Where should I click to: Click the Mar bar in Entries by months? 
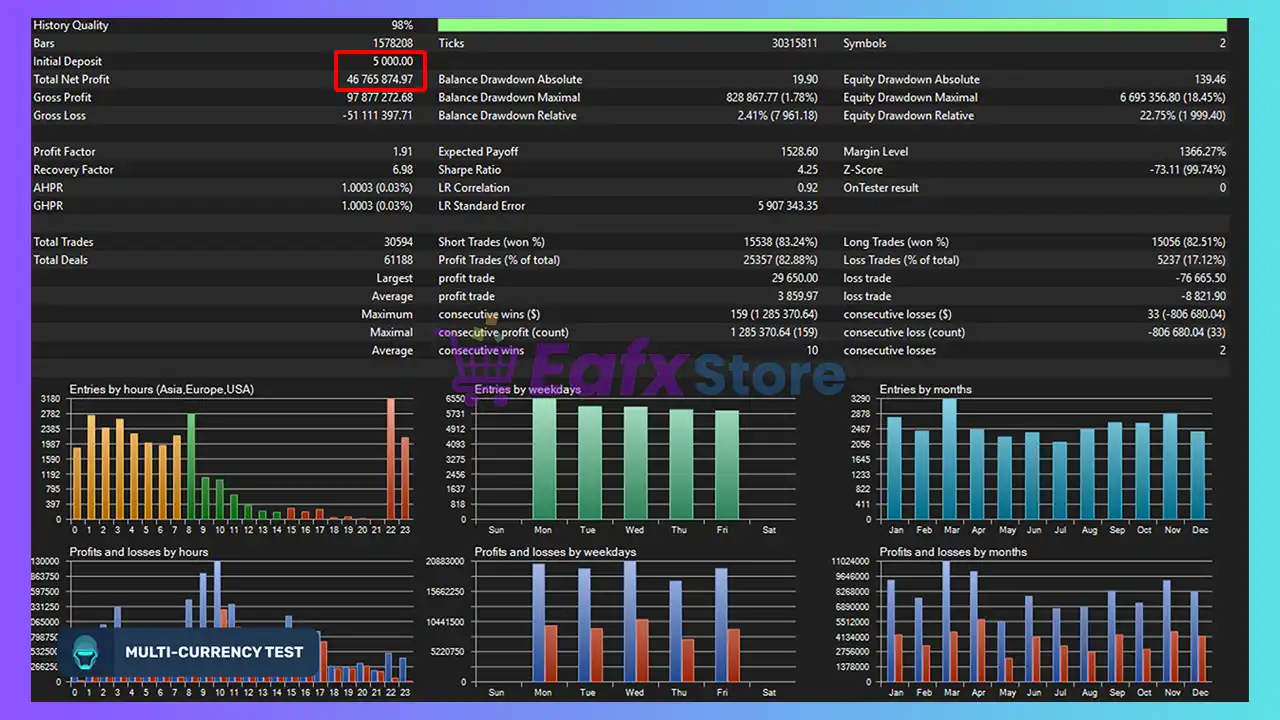point(949,459)
